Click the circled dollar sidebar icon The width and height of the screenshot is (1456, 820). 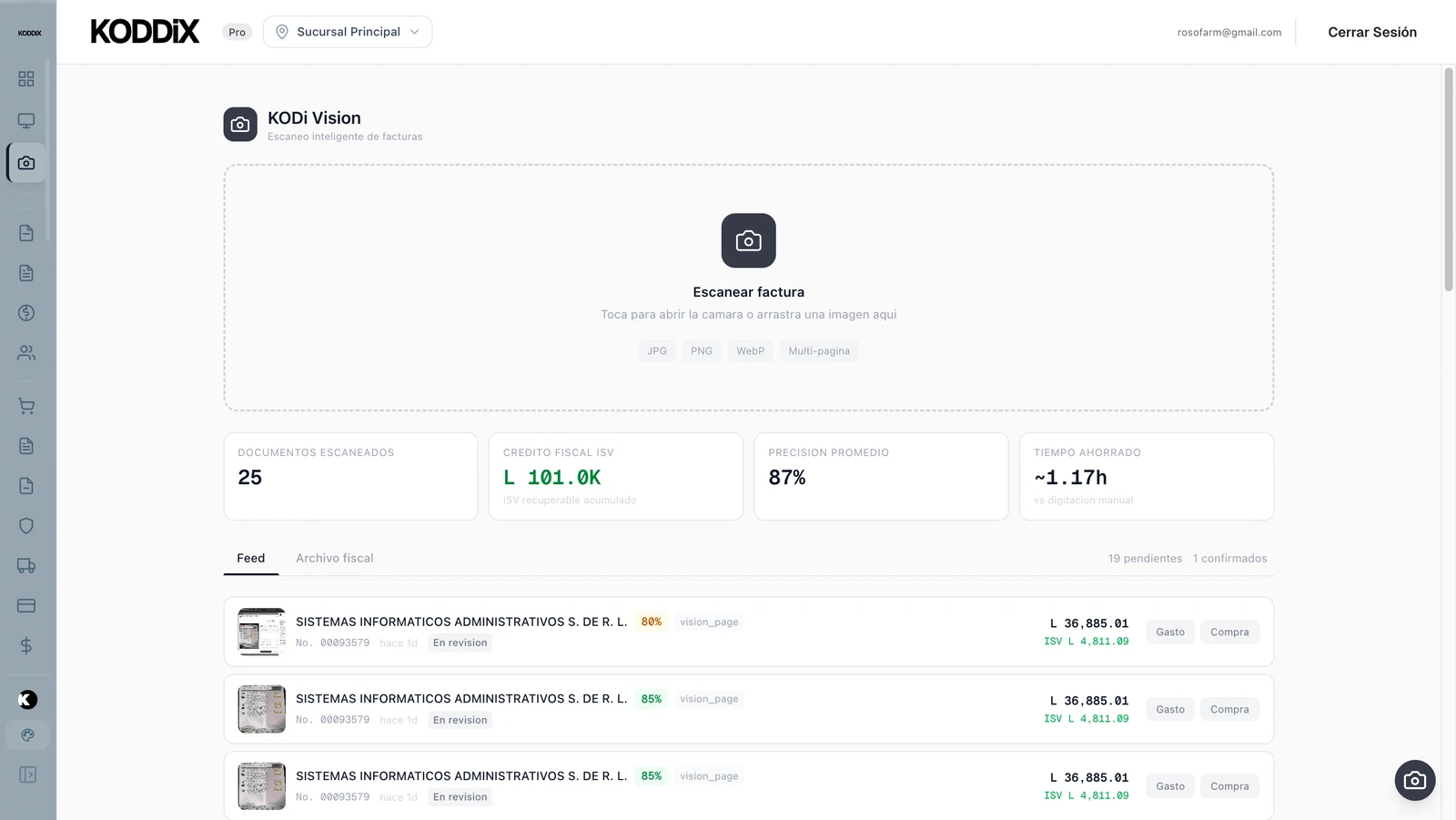coord(26,313)
